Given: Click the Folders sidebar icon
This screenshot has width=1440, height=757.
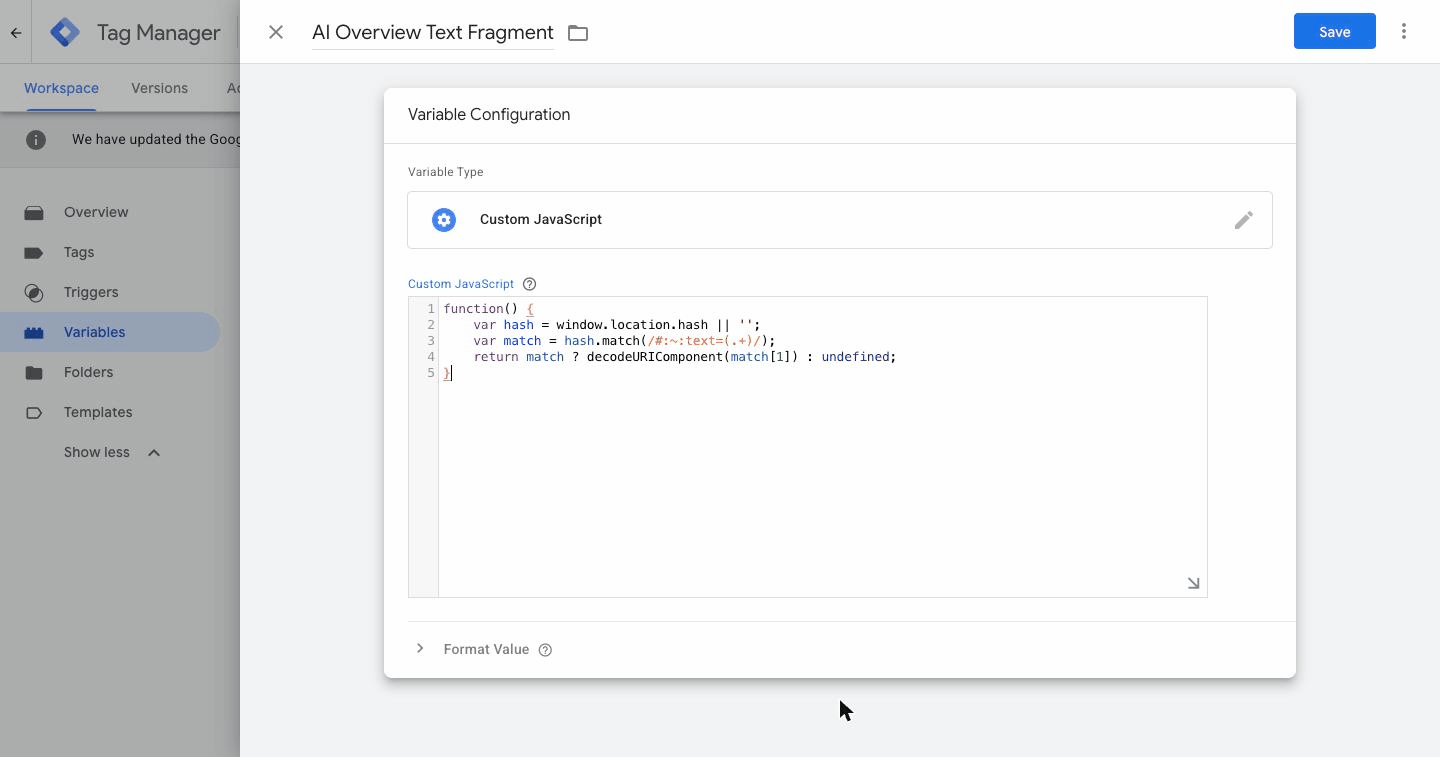Looking at the screenshot, I should (34, 372).
